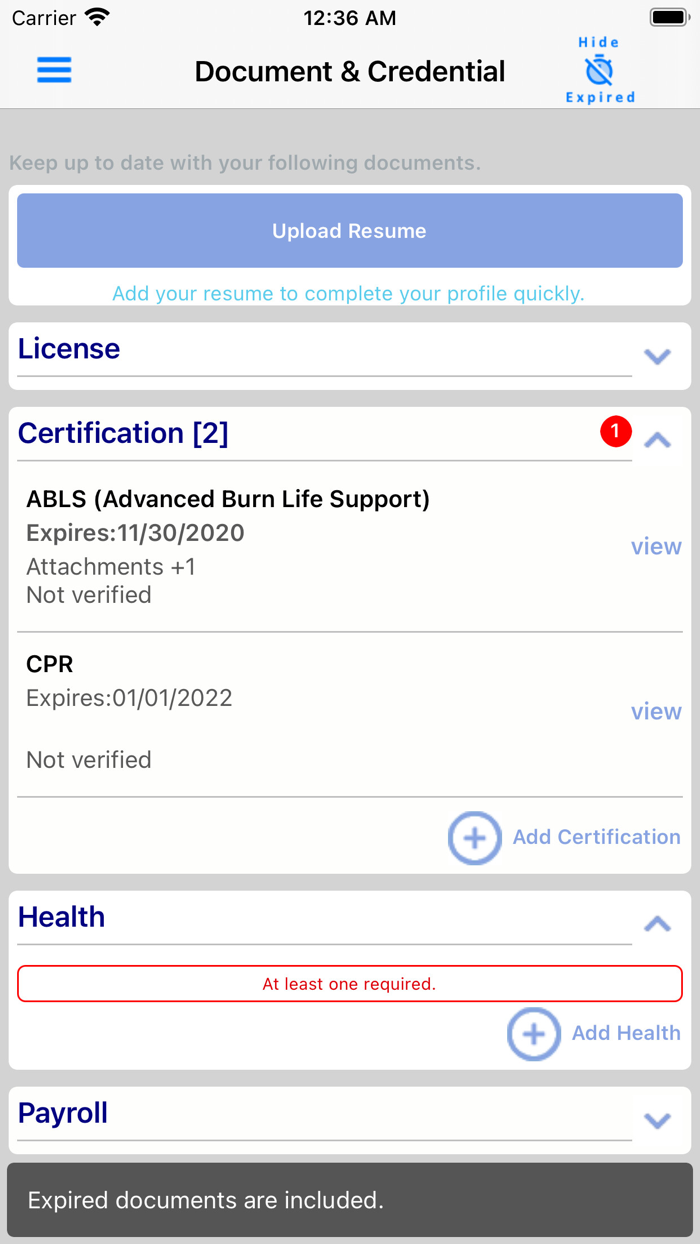Collapse the Health section chevron
Screen dimensions: 700x1244
pos(657,924)
